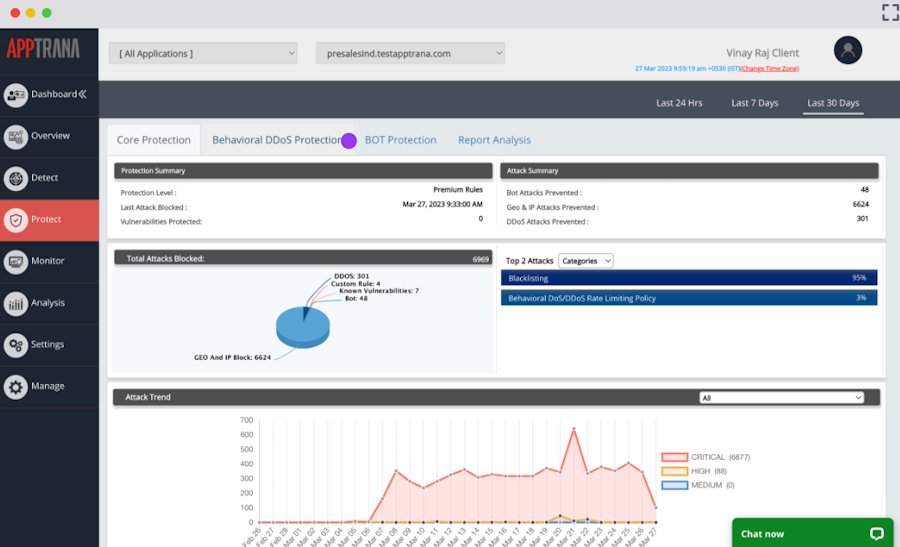The height and width of the screenshot is (547, 900).
Task: Open the Overview sidebar icon
Action: pyautogui.click(x=15, y=137)
